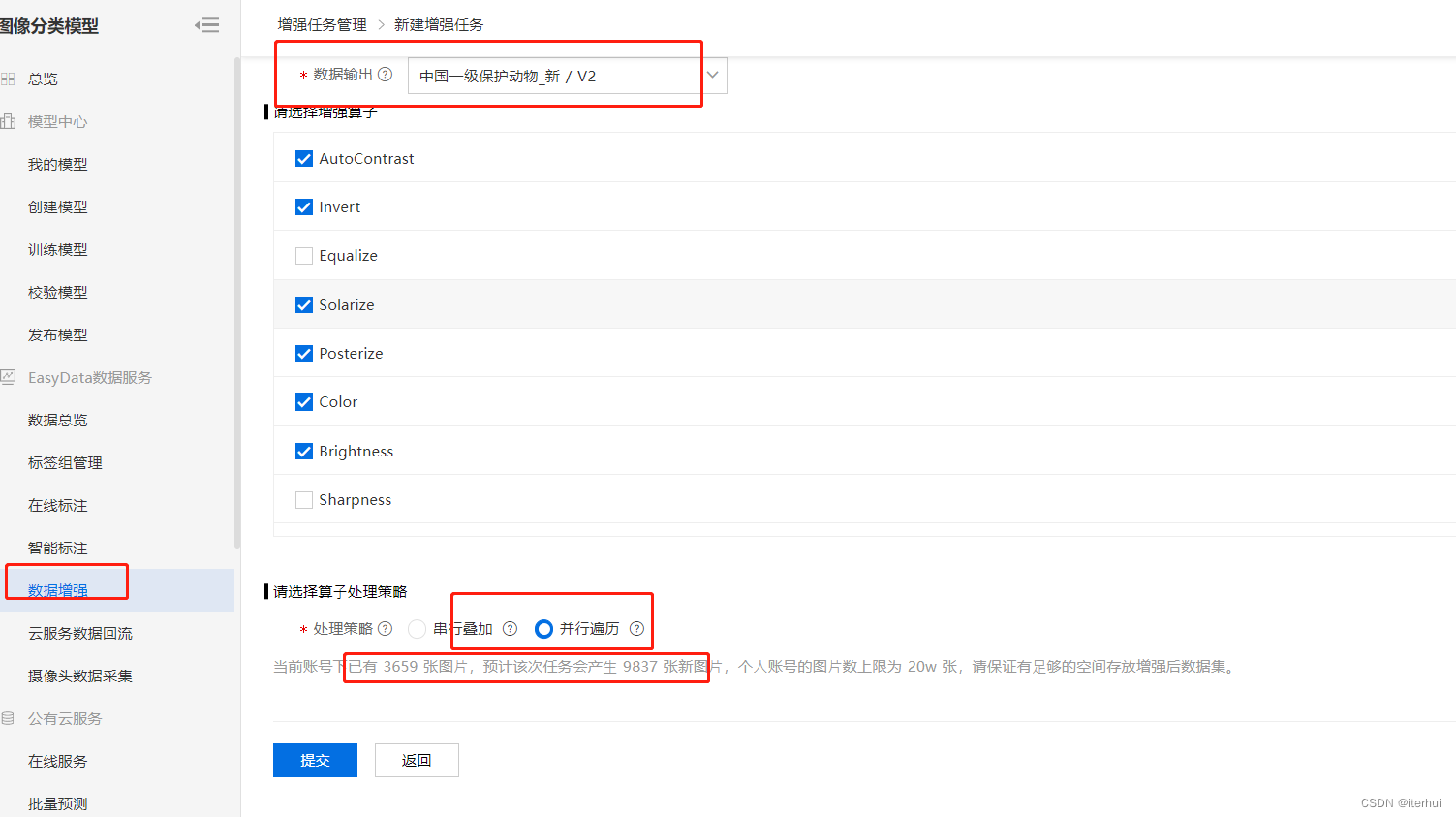Uncheck the Invert operator
The width and height of the screenshot is (1456, 817).
(x=304, y=206)
